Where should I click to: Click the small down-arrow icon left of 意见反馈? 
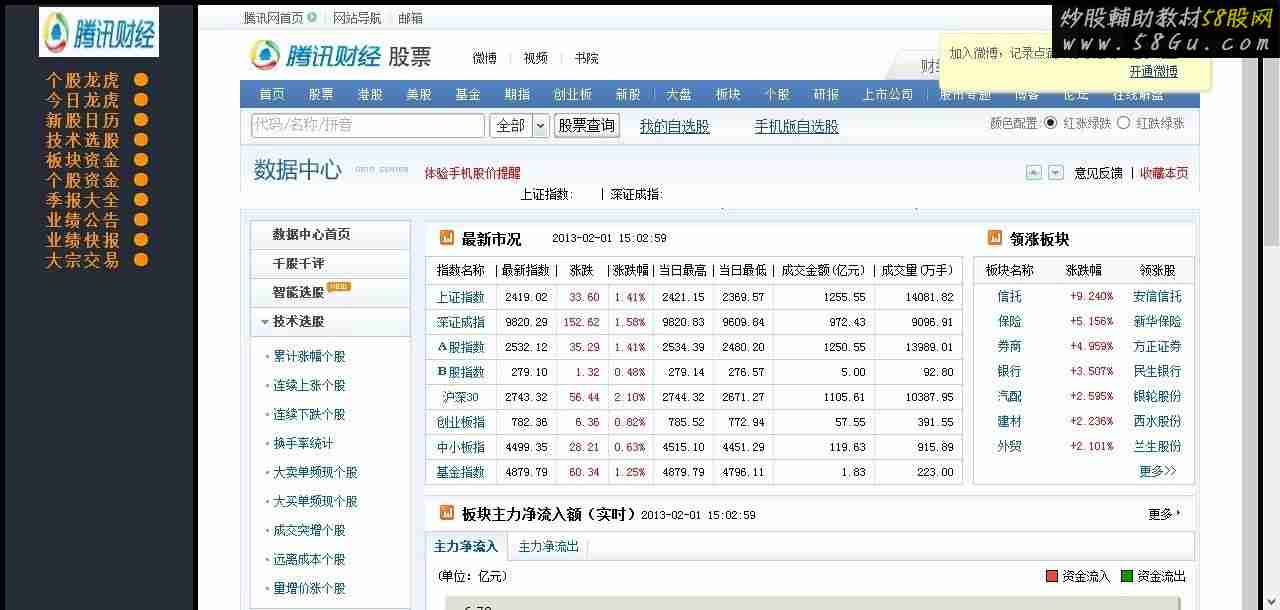point(1056,172)
